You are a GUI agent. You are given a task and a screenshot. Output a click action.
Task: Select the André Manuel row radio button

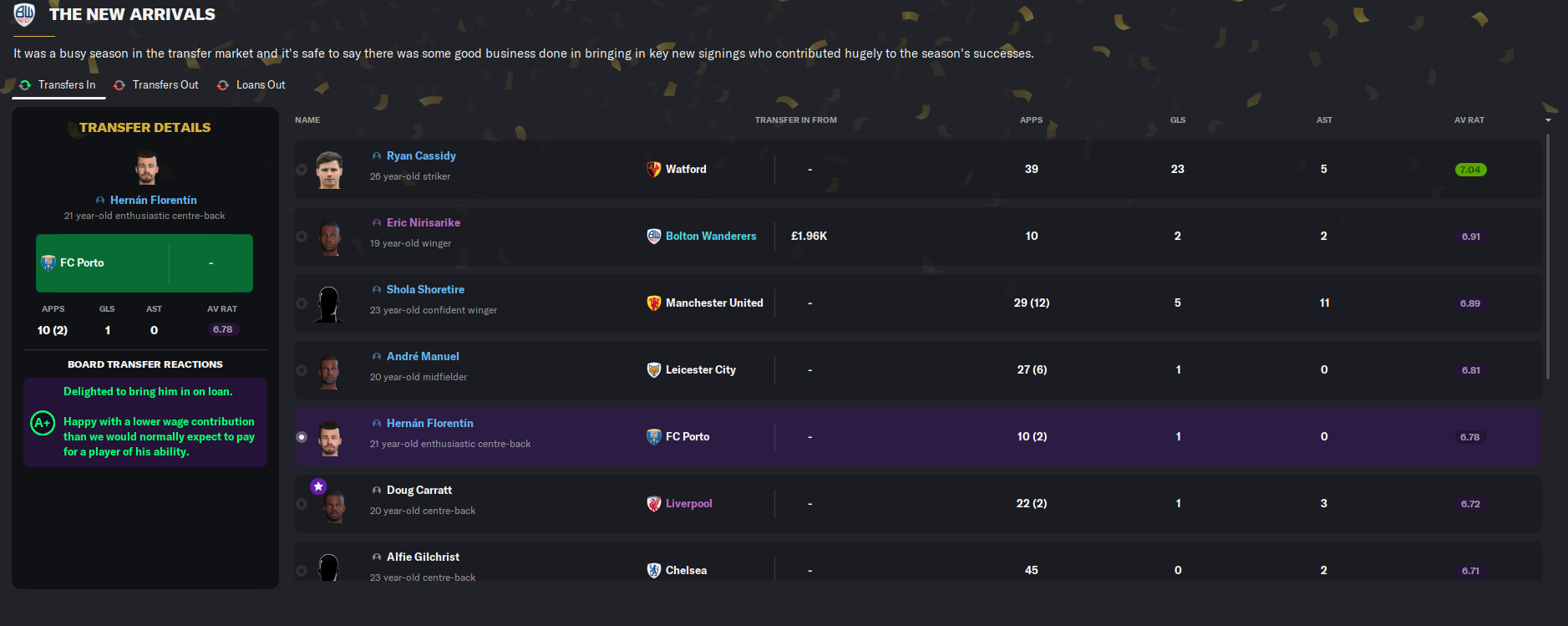click(302, 370)
